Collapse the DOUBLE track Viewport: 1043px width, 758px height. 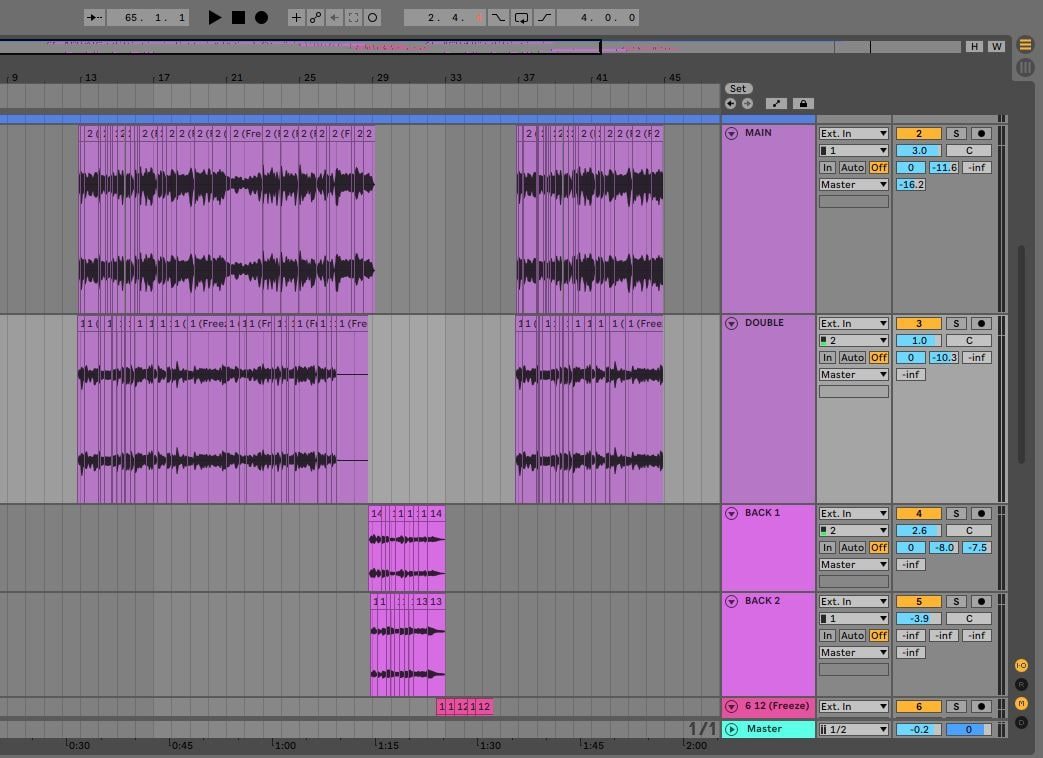tap(731, 324)
